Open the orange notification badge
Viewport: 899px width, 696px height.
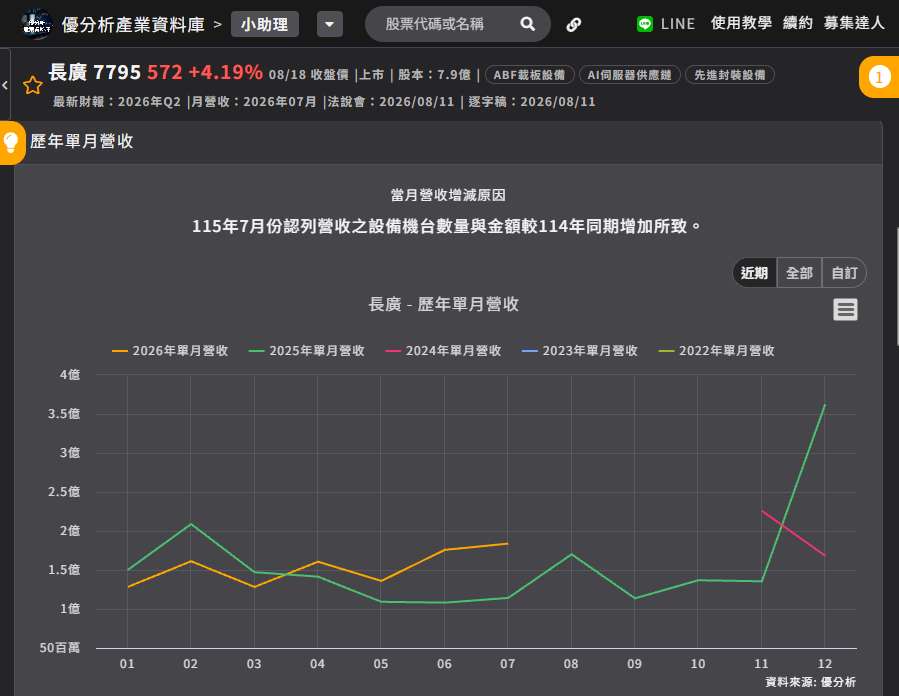click(879, 77)
